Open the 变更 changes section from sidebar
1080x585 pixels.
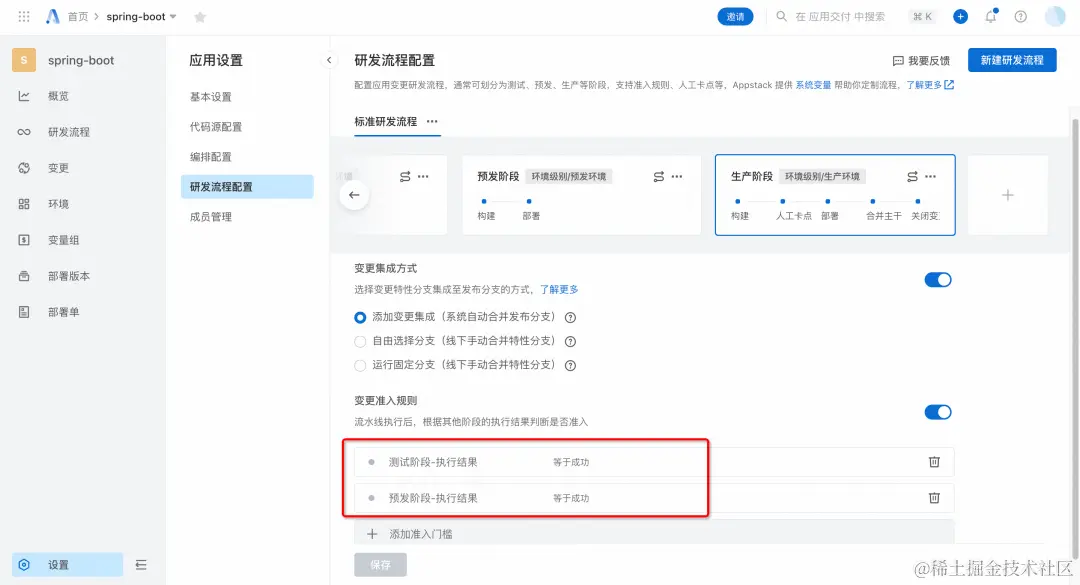point(22,167)
